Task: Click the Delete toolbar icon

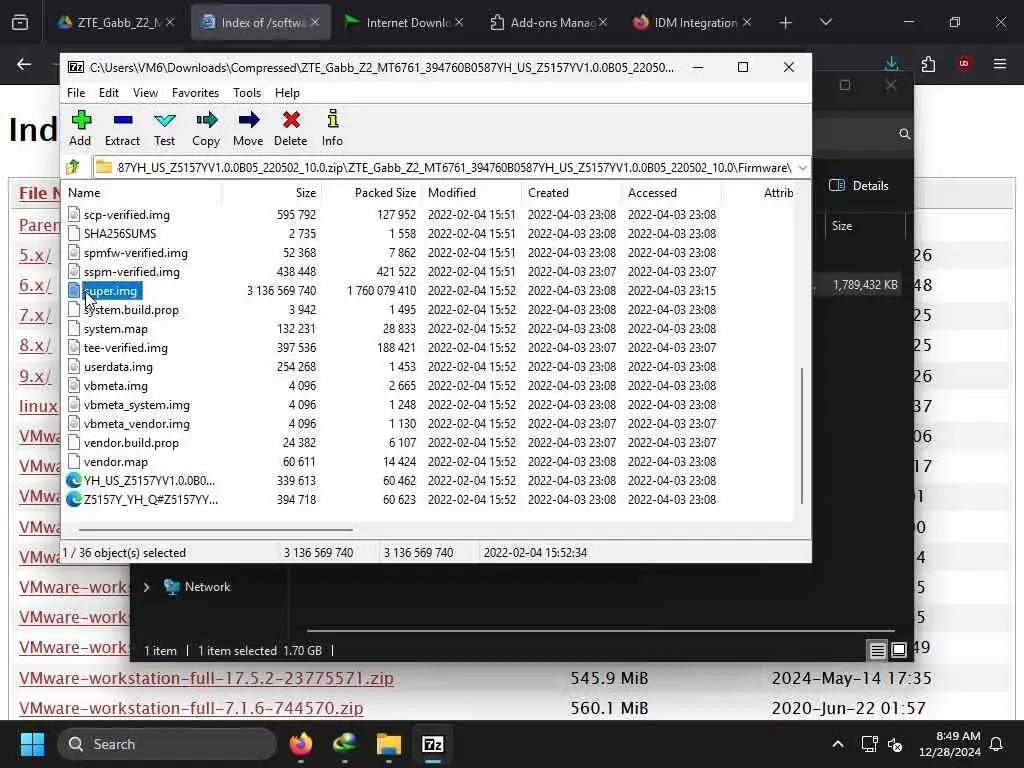Action: pos(291,128)
